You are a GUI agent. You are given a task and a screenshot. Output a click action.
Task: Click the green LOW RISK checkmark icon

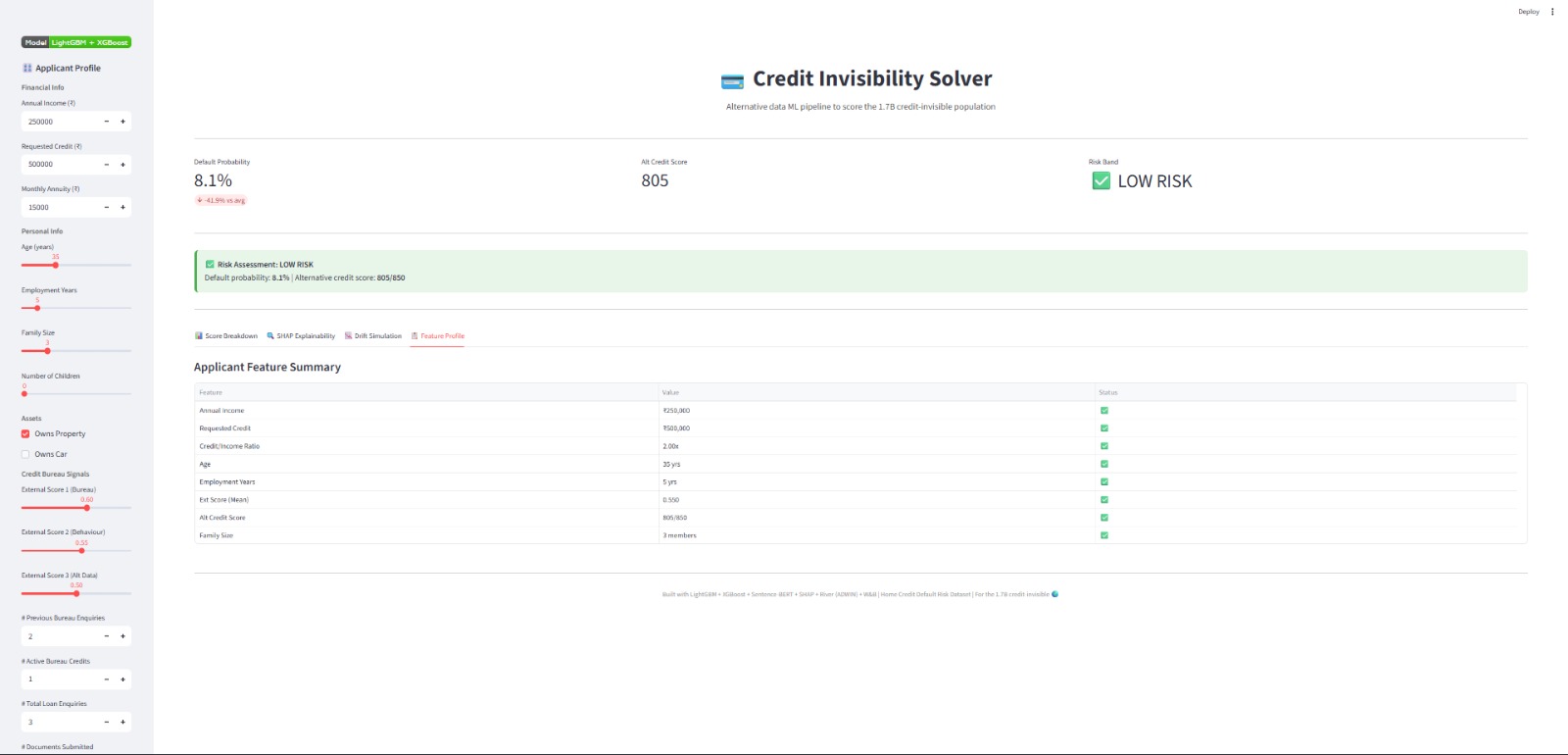[x=1102, y=181]
